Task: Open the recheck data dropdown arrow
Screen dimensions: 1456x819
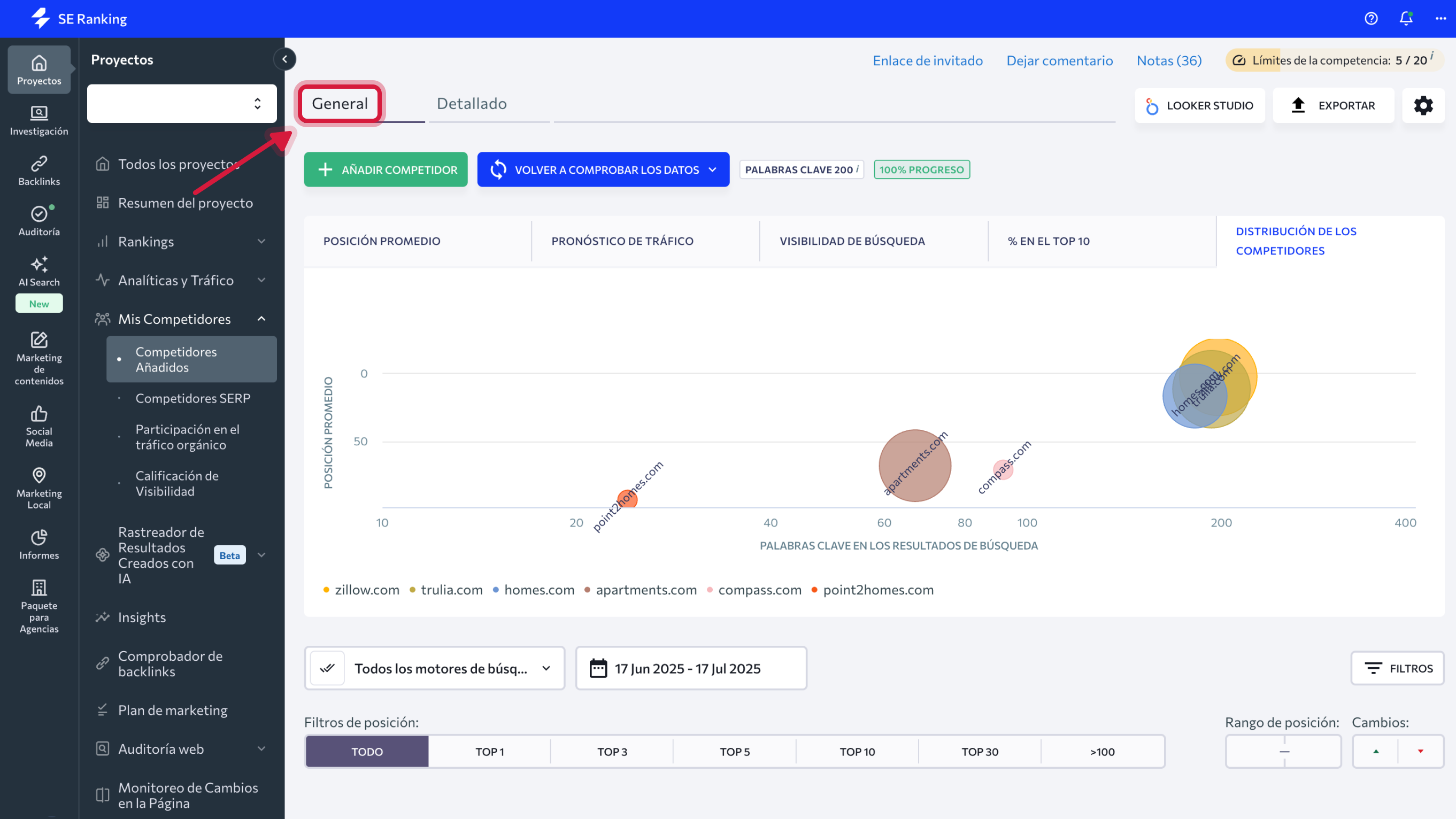Action: pos(712,169)
